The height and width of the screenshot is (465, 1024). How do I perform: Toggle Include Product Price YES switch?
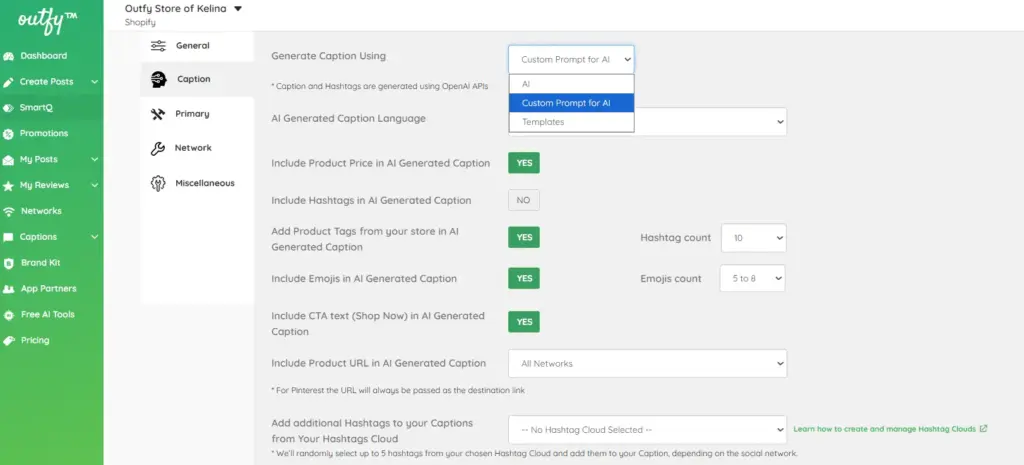tap(524, 163)
